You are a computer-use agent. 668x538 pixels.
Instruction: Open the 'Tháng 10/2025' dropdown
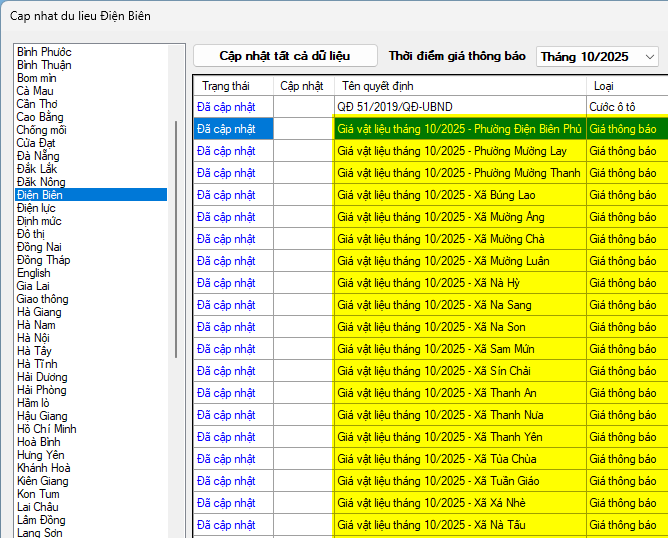click(597, 57)
